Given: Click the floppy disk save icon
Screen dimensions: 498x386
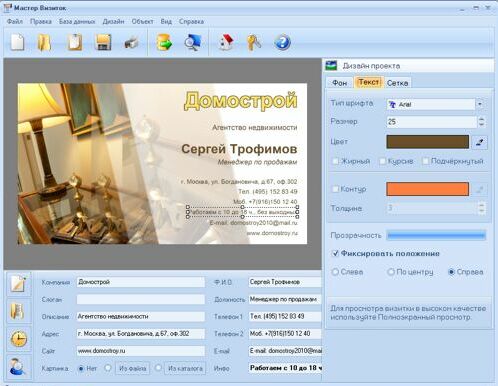Looking at the screenshot, I should [103, 43].
